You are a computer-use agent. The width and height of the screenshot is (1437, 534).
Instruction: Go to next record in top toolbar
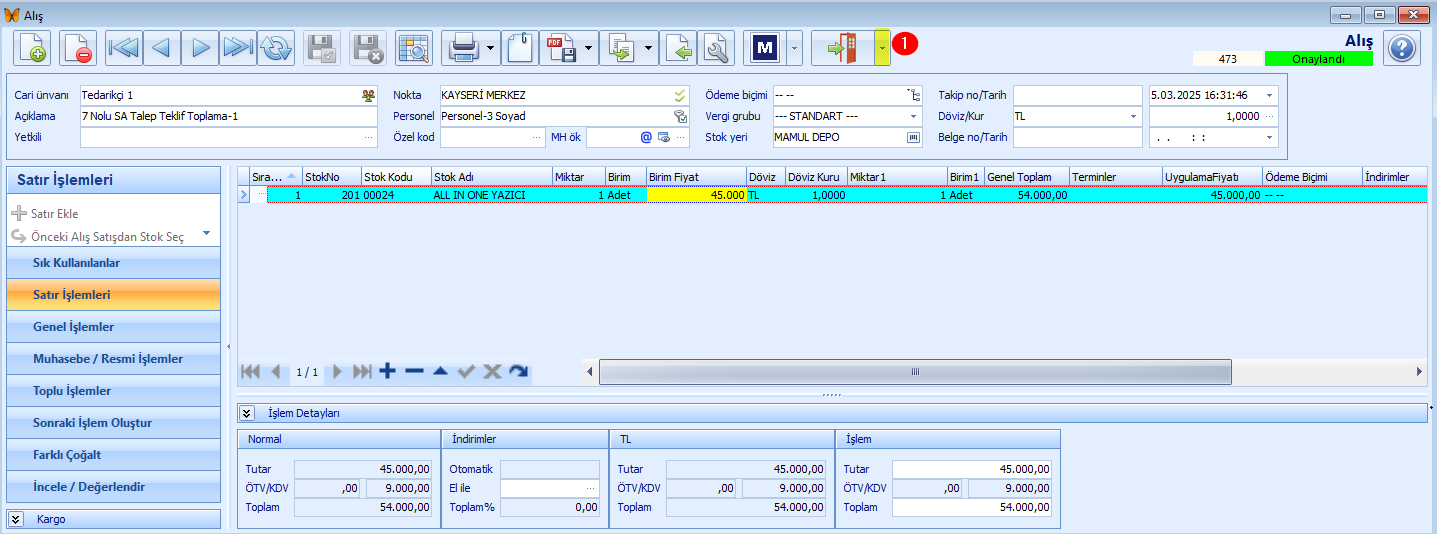200,48
